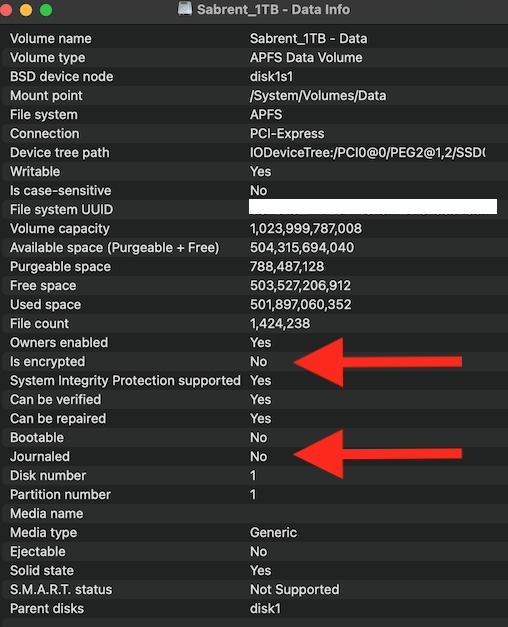
Task: Click the red close window button
Action: tap(6, 10)
